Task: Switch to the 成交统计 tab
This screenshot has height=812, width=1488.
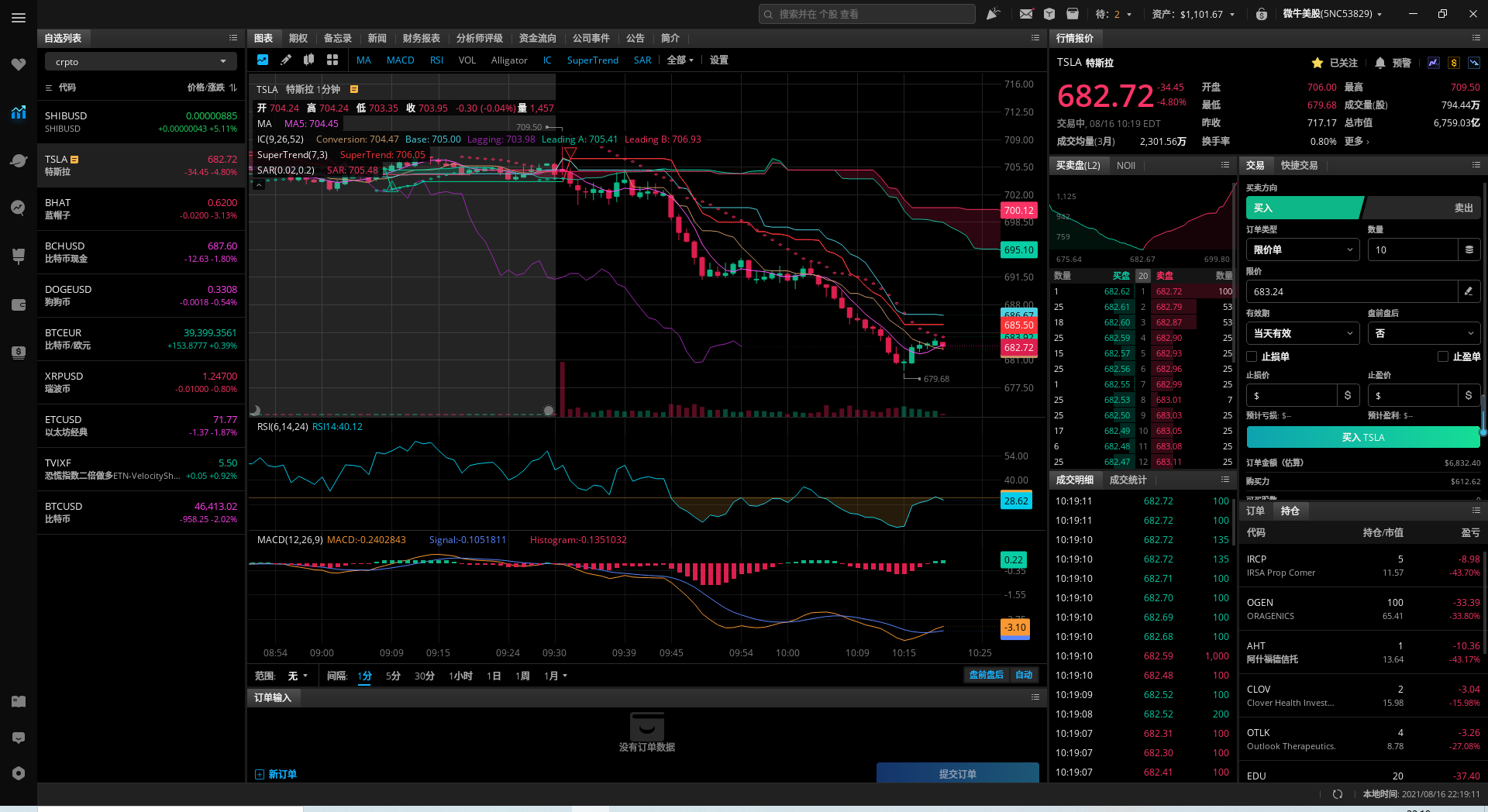Action: point(1128,480)
